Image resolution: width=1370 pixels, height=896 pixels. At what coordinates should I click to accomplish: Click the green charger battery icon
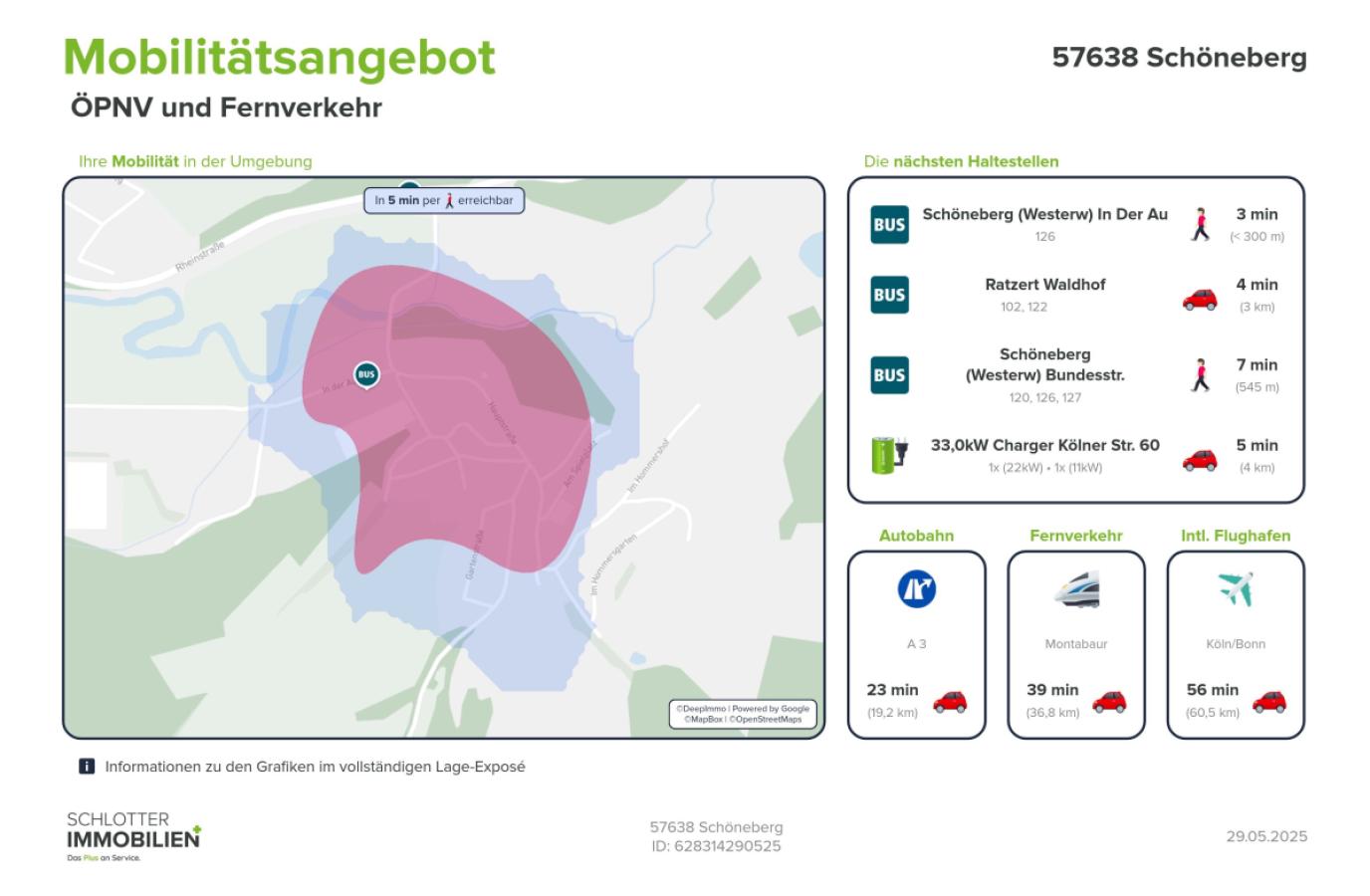click(x=888, y=455)
